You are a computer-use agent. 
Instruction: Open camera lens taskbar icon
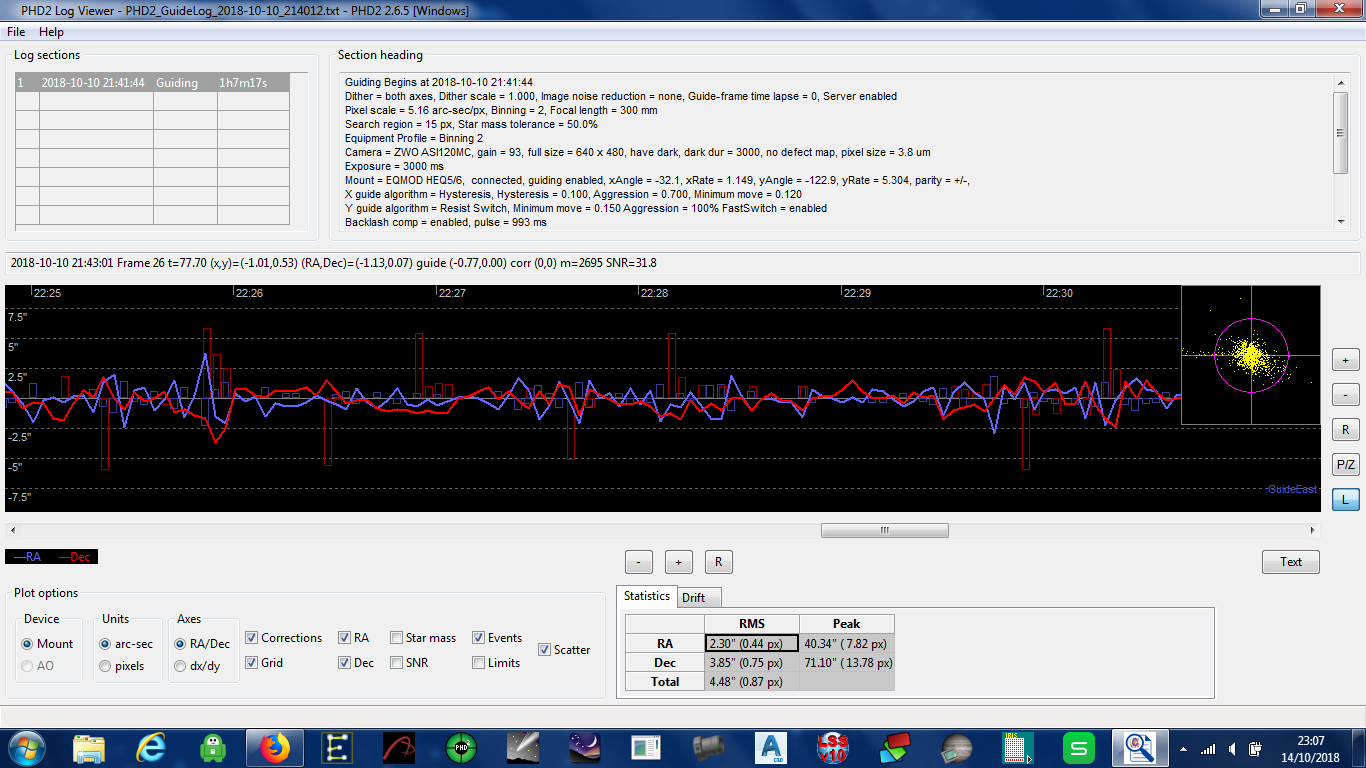709,748
